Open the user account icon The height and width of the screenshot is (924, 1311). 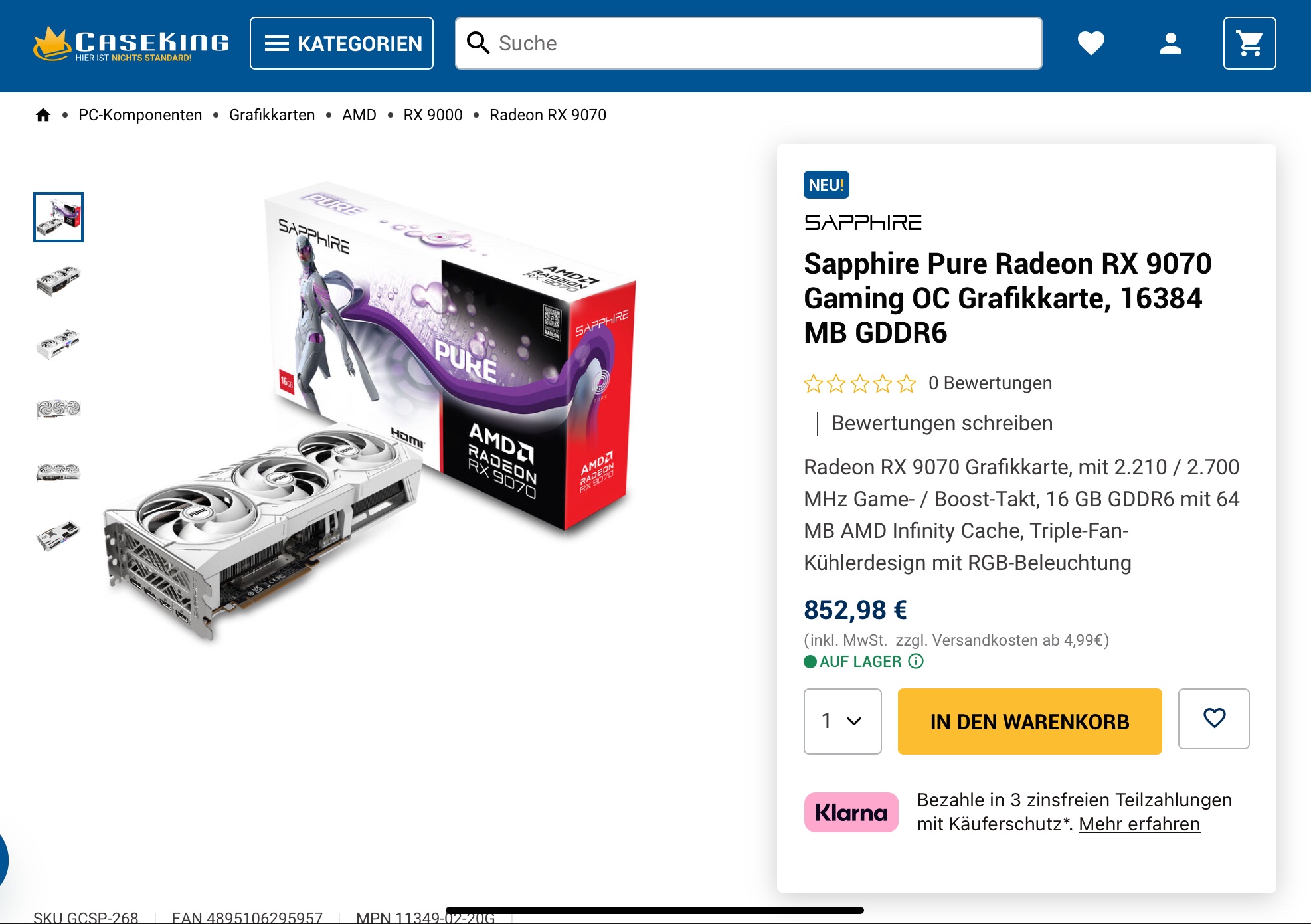pos(1170,43)
